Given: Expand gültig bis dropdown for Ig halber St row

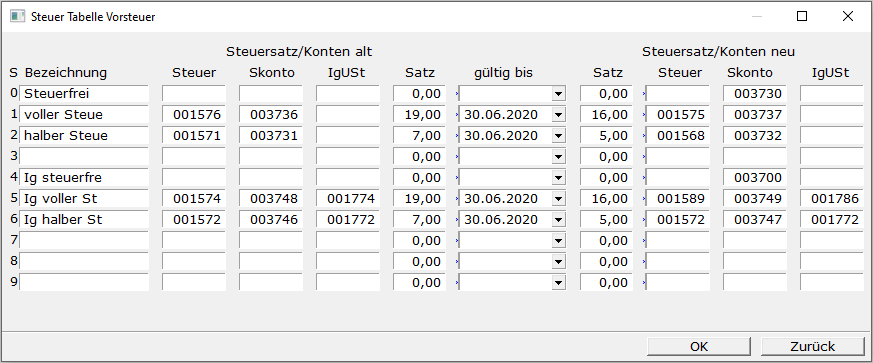Looking at the screenshot, I should tap(558, 220).
